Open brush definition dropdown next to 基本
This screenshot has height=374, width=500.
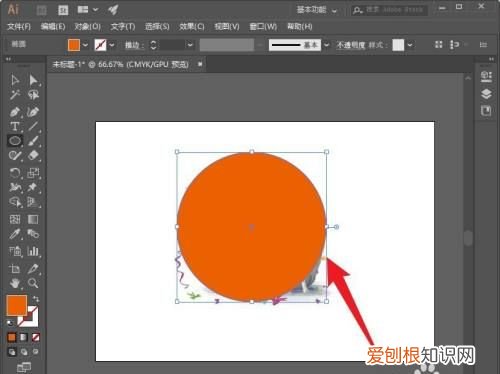pos(327,45)
